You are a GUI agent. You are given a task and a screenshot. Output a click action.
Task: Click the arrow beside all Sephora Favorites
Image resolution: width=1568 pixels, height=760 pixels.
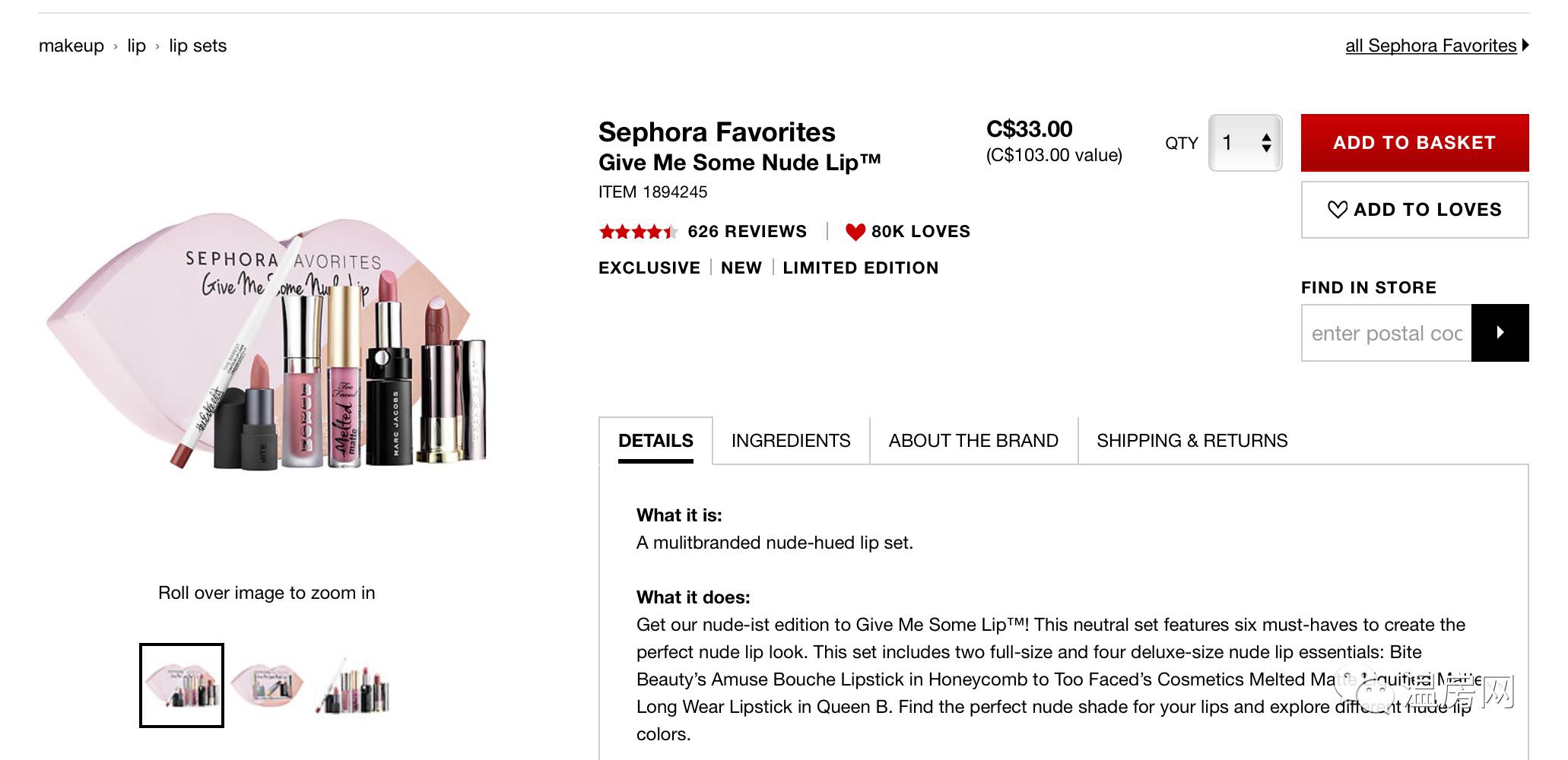(x=1525, y=46)
